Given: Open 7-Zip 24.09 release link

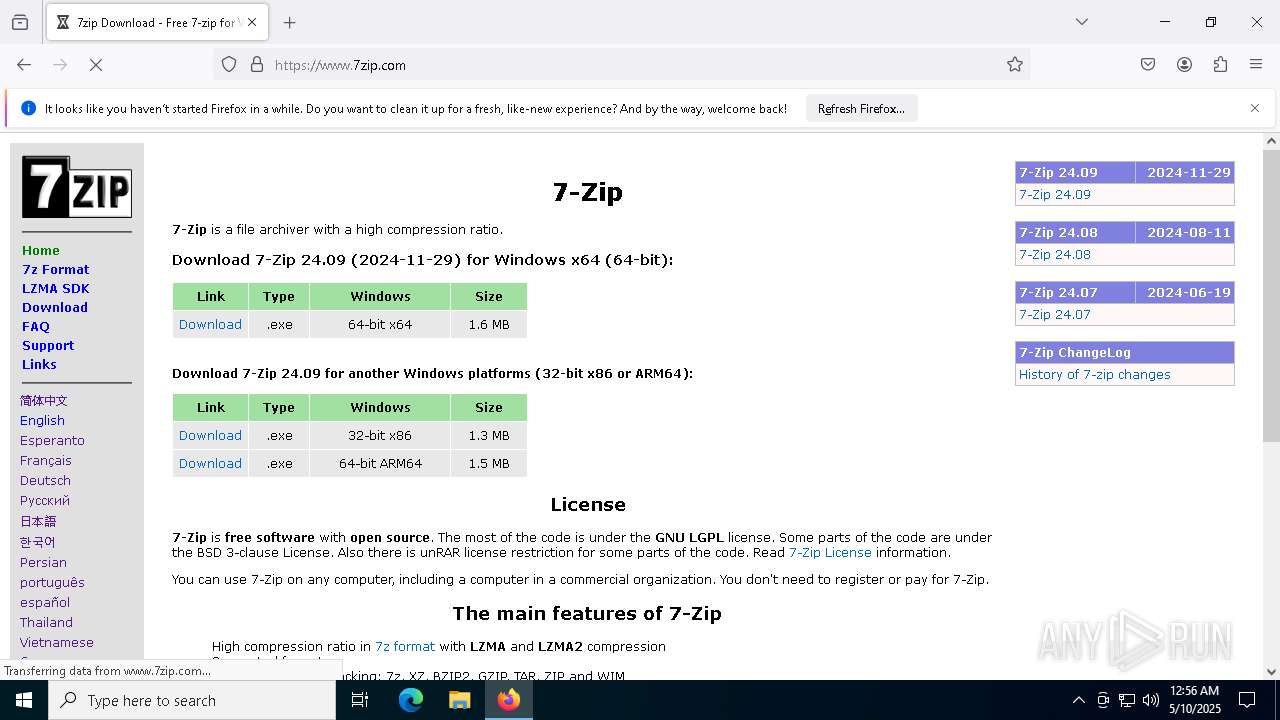Looking at the screenshot, I should click(1055, 194).
